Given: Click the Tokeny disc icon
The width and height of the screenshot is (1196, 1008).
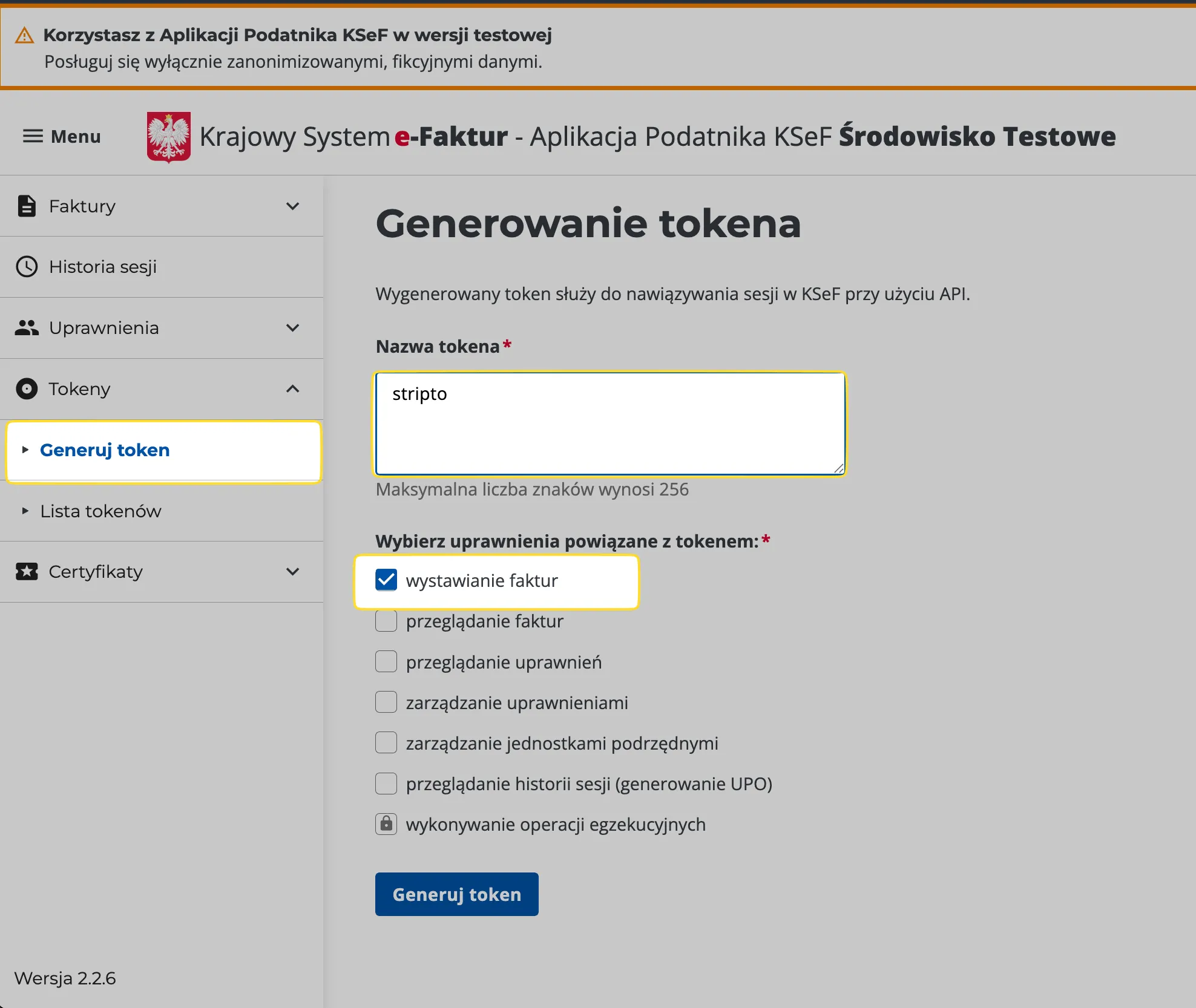Looking at the screenshot, I should click(x=27, y=389).
